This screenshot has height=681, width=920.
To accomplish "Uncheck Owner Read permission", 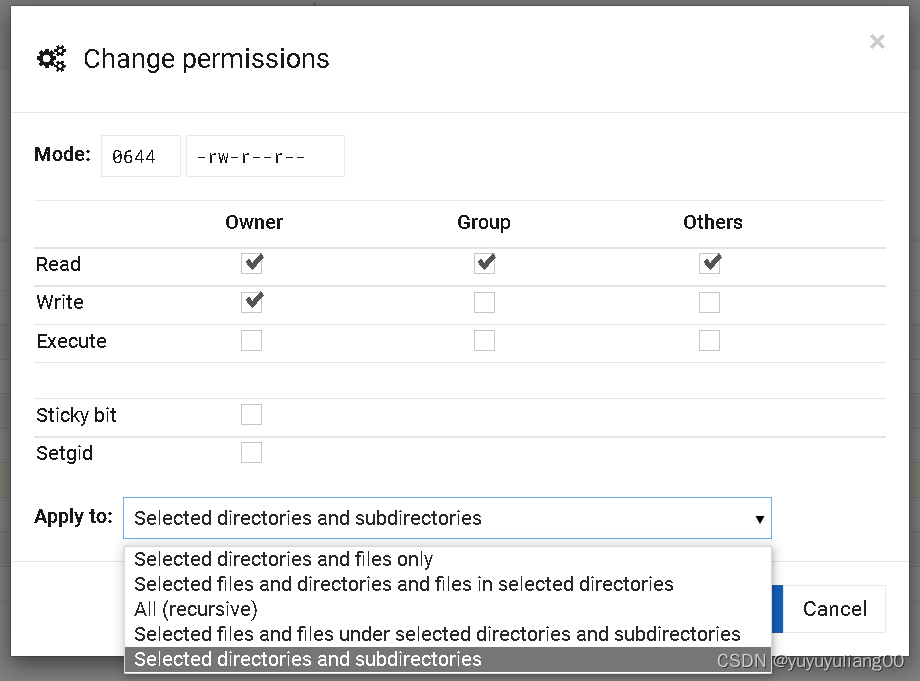I will [252, 264].
